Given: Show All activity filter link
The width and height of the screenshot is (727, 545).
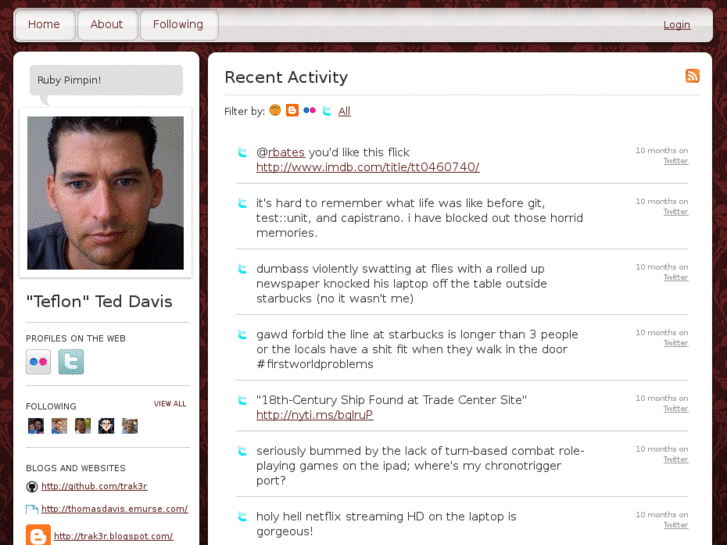Looking at the screenshot, I should (344, 111).
